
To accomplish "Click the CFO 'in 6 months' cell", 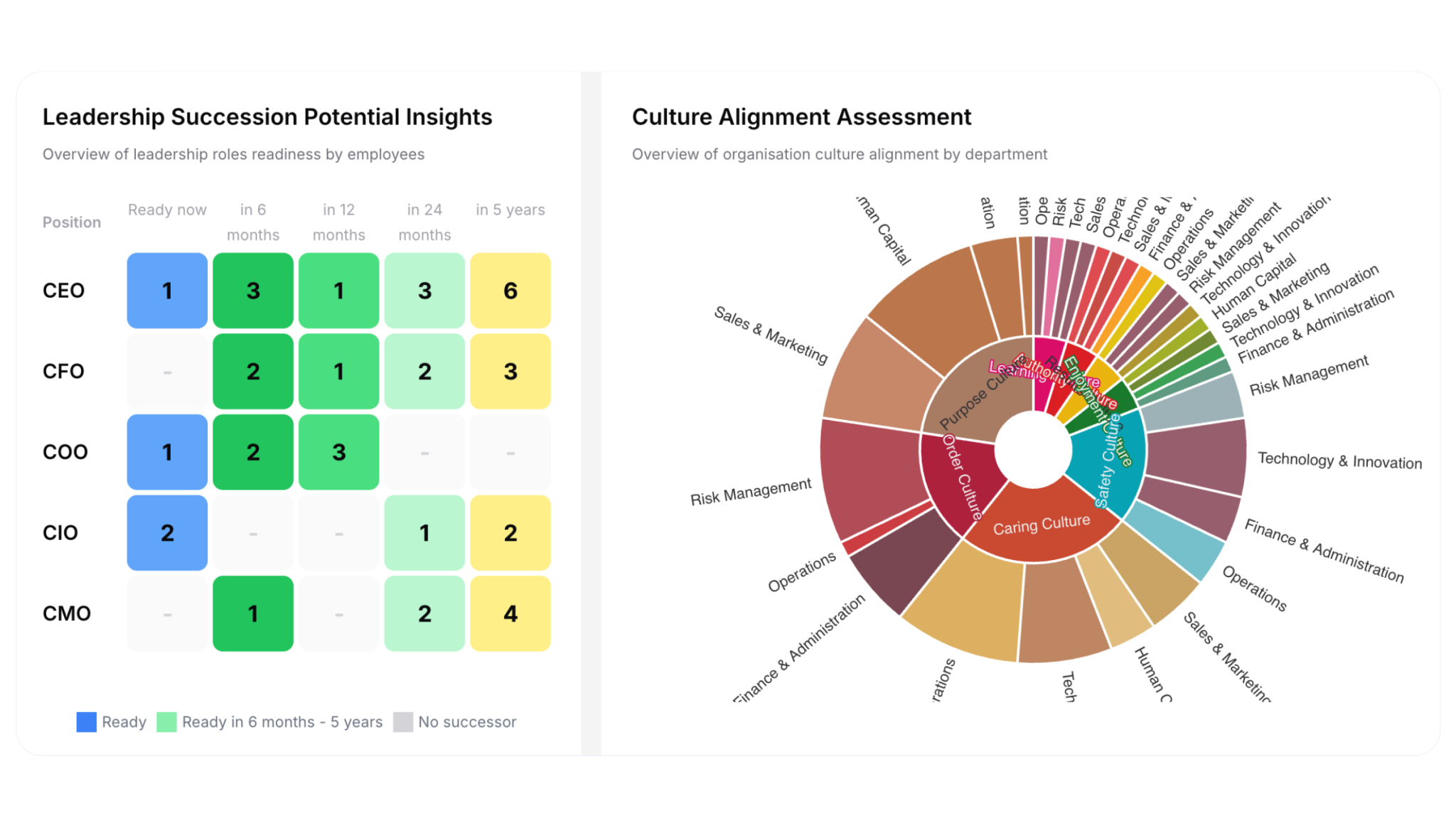I will tap(253, 371).
